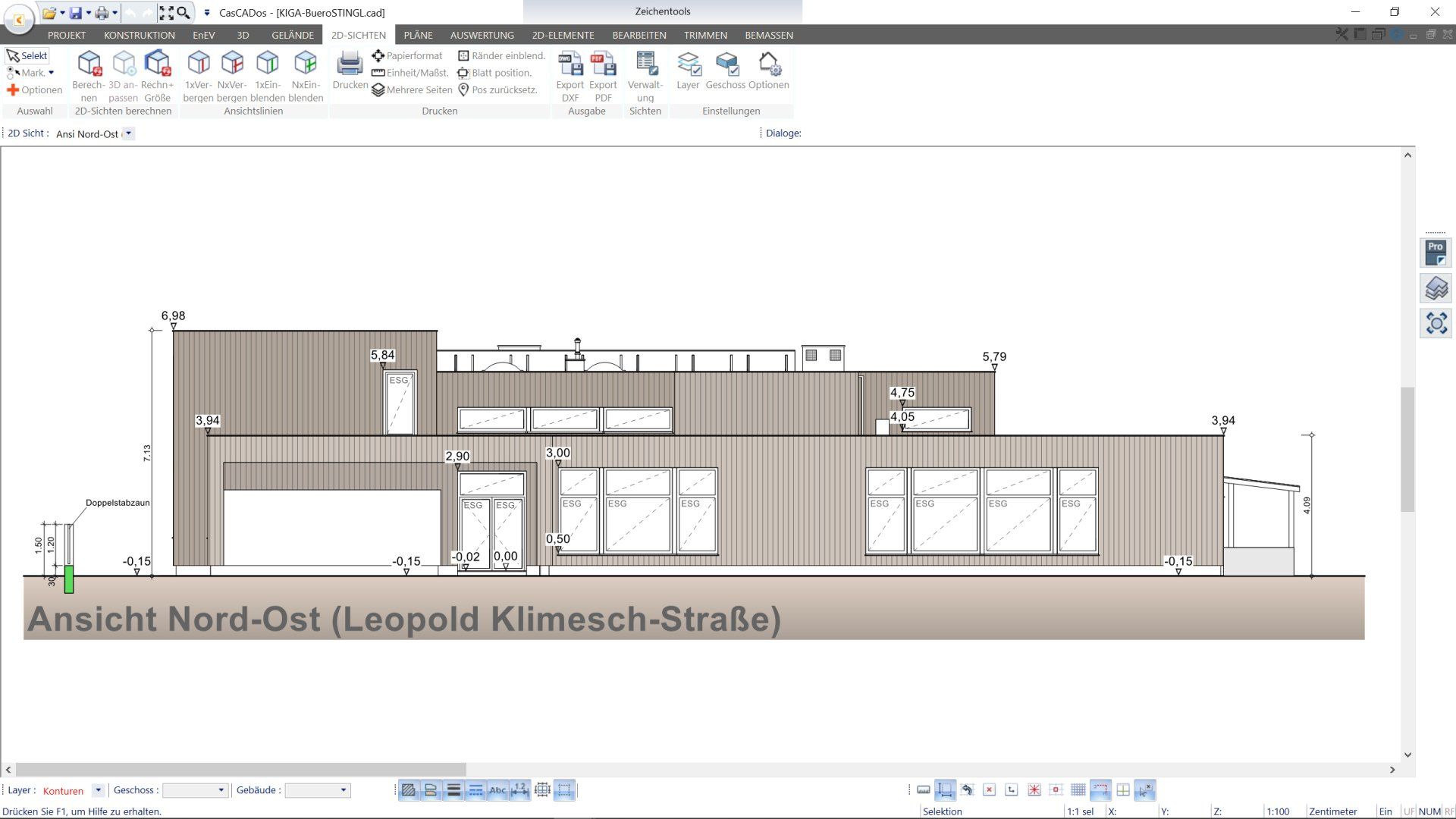
Task: Open the BEMASSEN ribbon tab
Action: [x=768, y=35]
